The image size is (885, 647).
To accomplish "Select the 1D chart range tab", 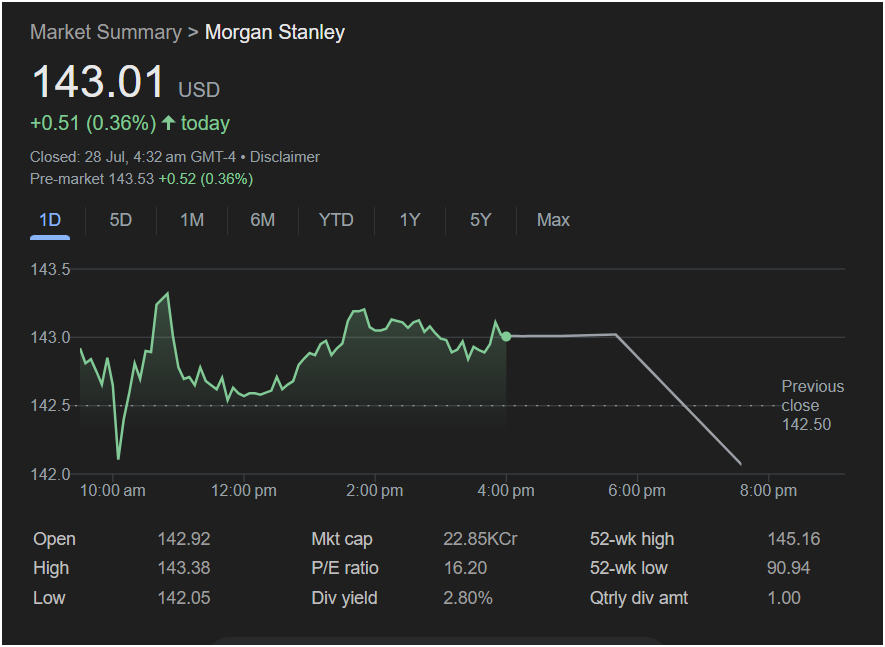I will pyautogui.click(x=50, y=220).
